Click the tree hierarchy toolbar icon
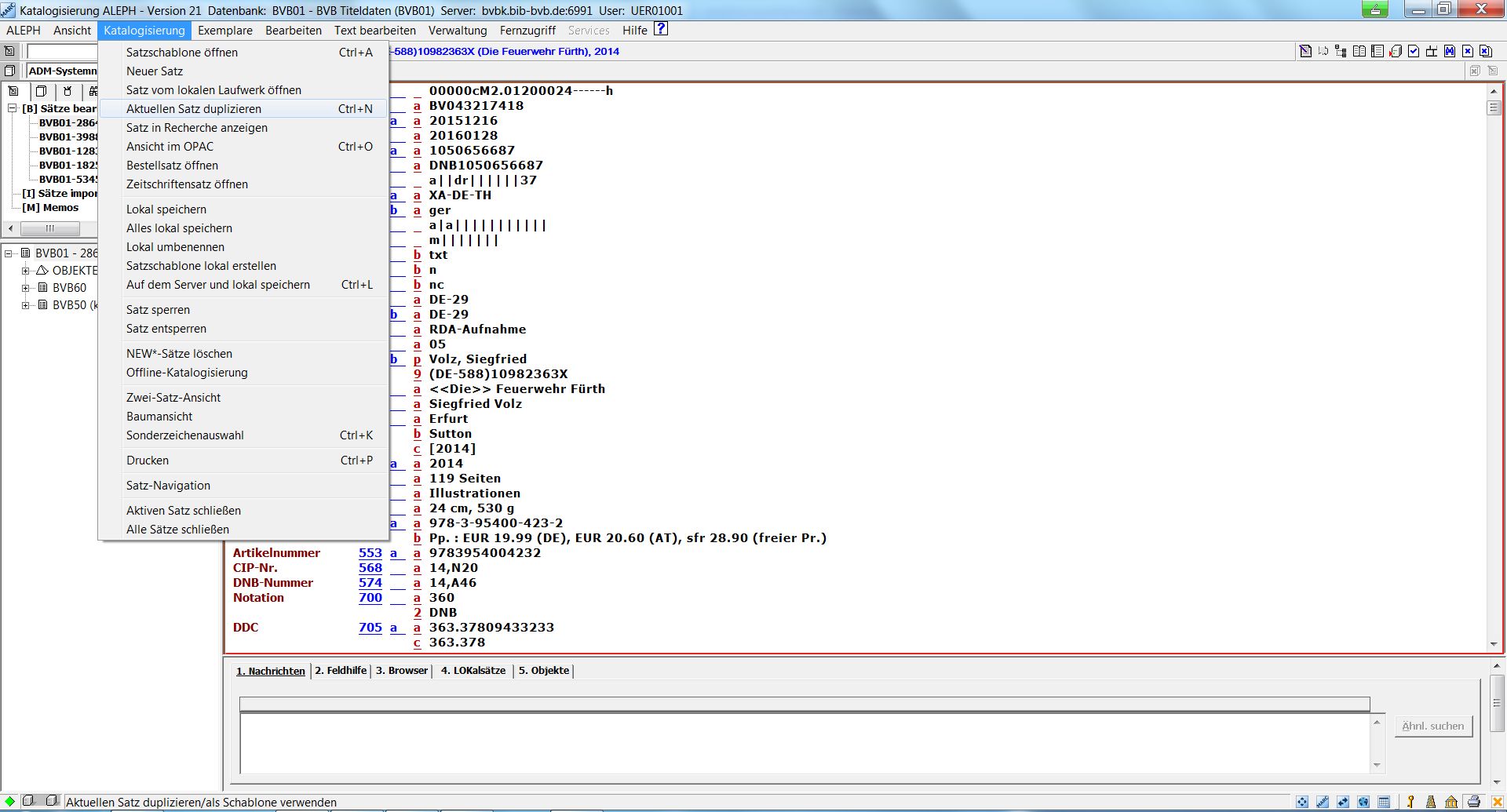Image resolution: width=1507 pixels, height=812 pixels. pos(1341,52)
